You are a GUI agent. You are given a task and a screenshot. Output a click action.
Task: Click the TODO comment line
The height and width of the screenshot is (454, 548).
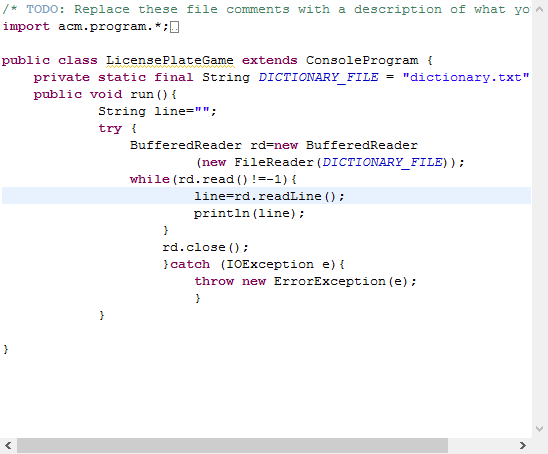coord(267,9)
